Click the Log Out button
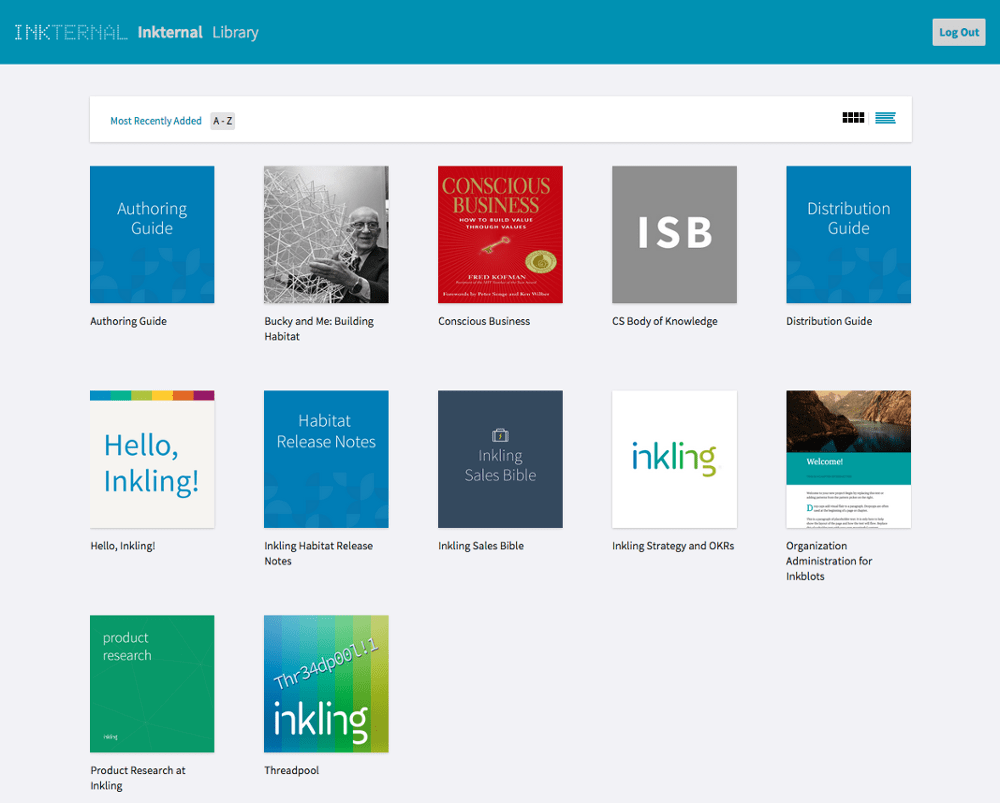The width and height of the screenshot is (1000, 803). tap(959, 33)
